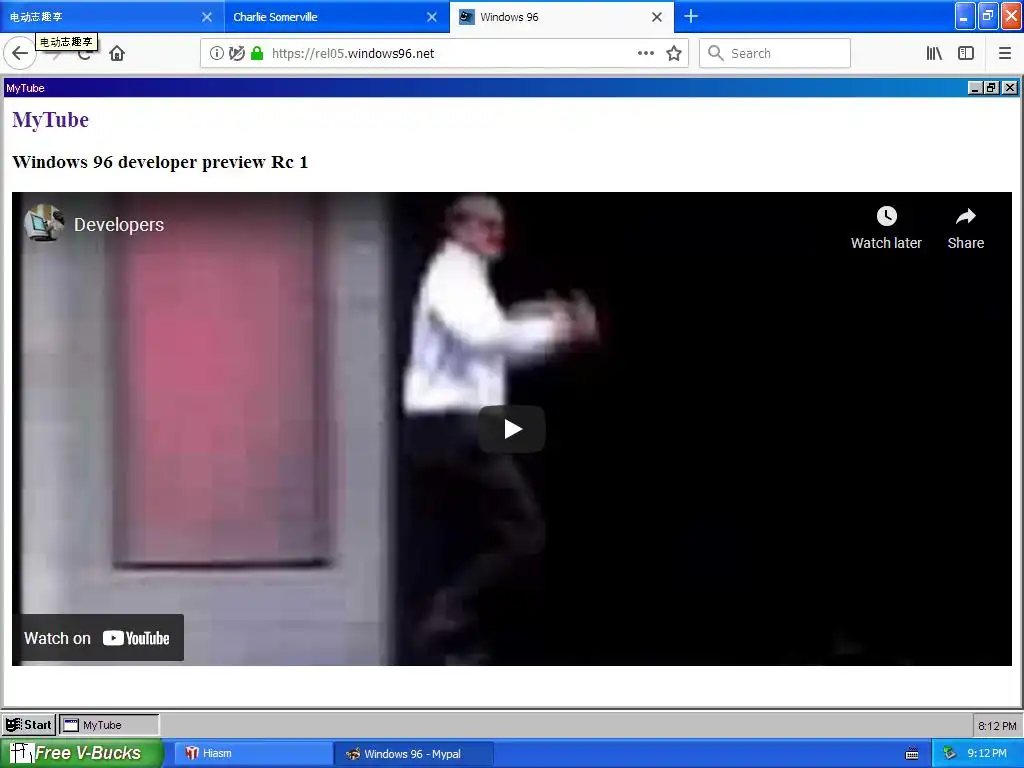
Task: Click the video title Windows 96 developer preview
Action: (x=160, y=162)
